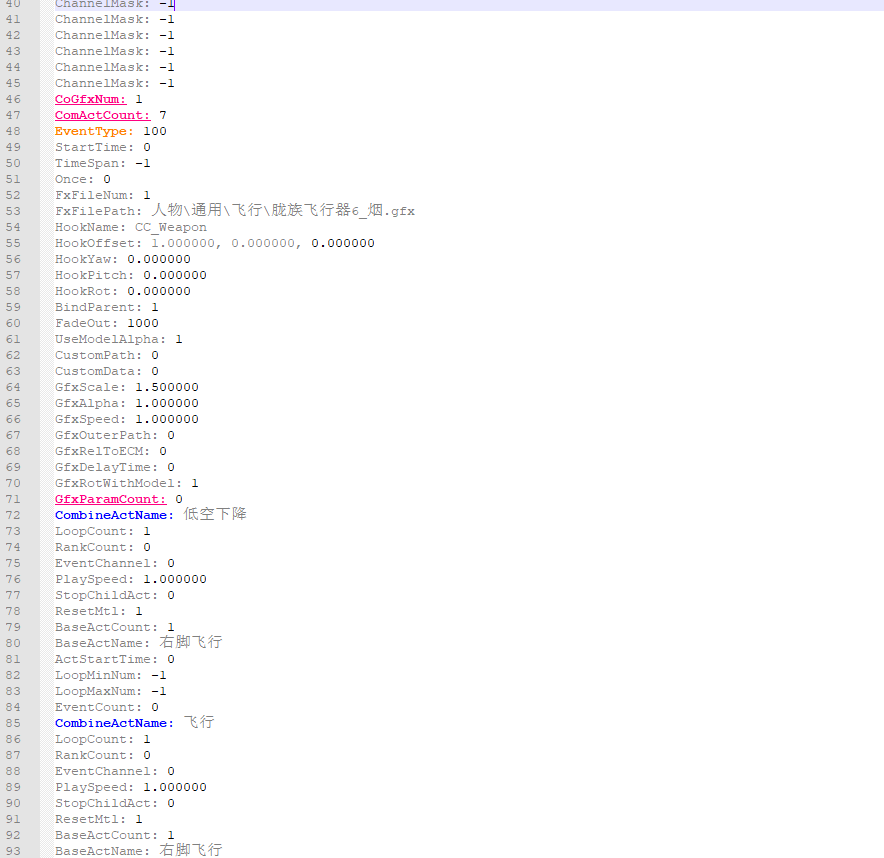
Task: Click the LoopMinNum: -1 line
Action: pyautogui.click(x=111, y=675)
